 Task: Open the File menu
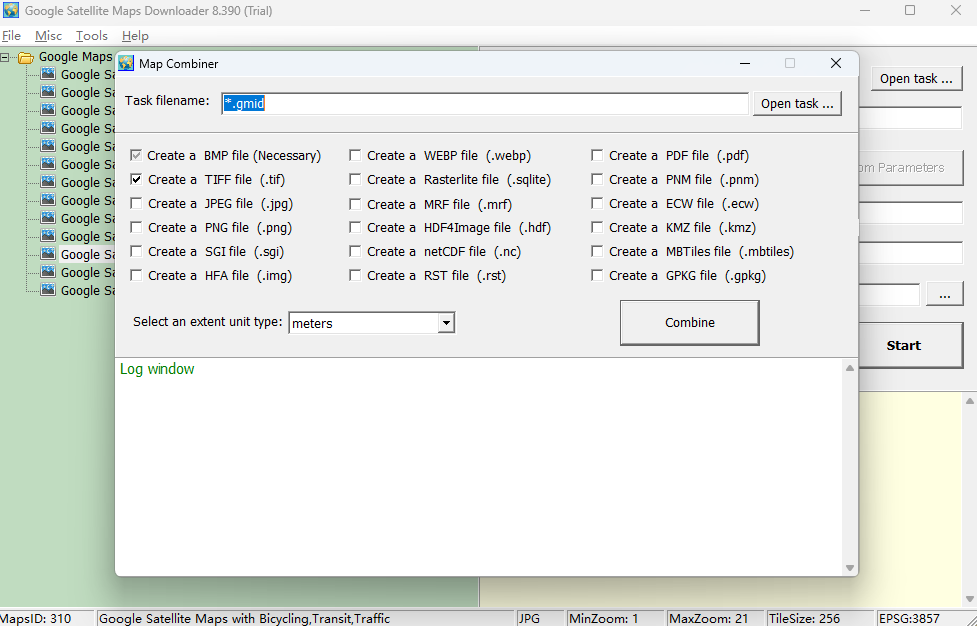(x=11, y=35)
